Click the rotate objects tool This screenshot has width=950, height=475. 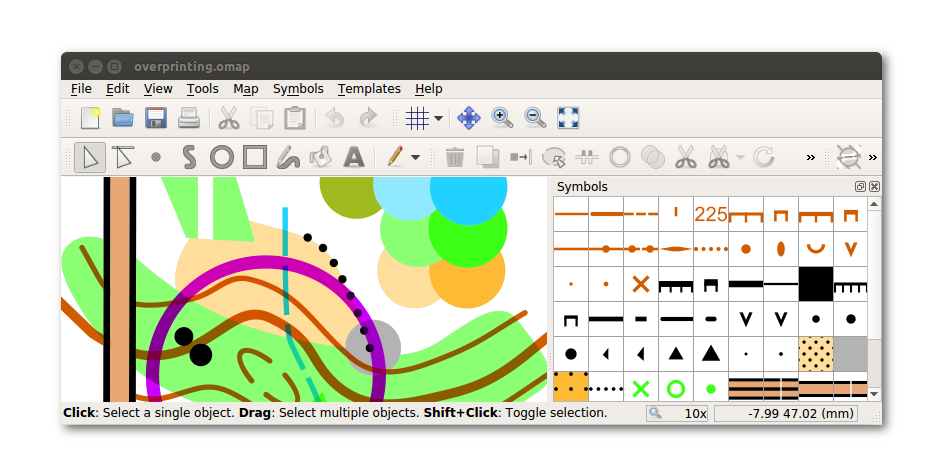click(763, 158)
